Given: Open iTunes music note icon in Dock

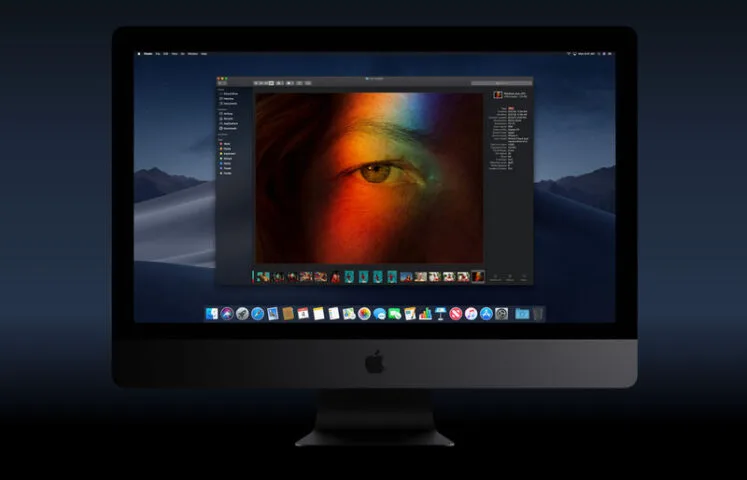Looking at the screenshot, I should click(x=471, y=314).
